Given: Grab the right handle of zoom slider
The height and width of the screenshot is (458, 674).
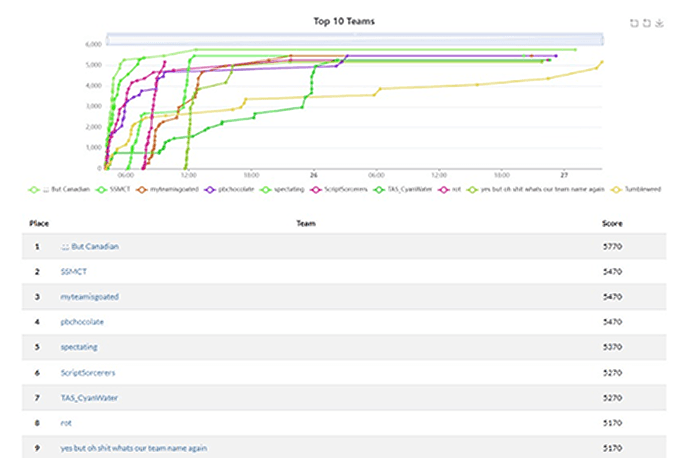Looking at the screenshot, I should (x=602, y=40).
